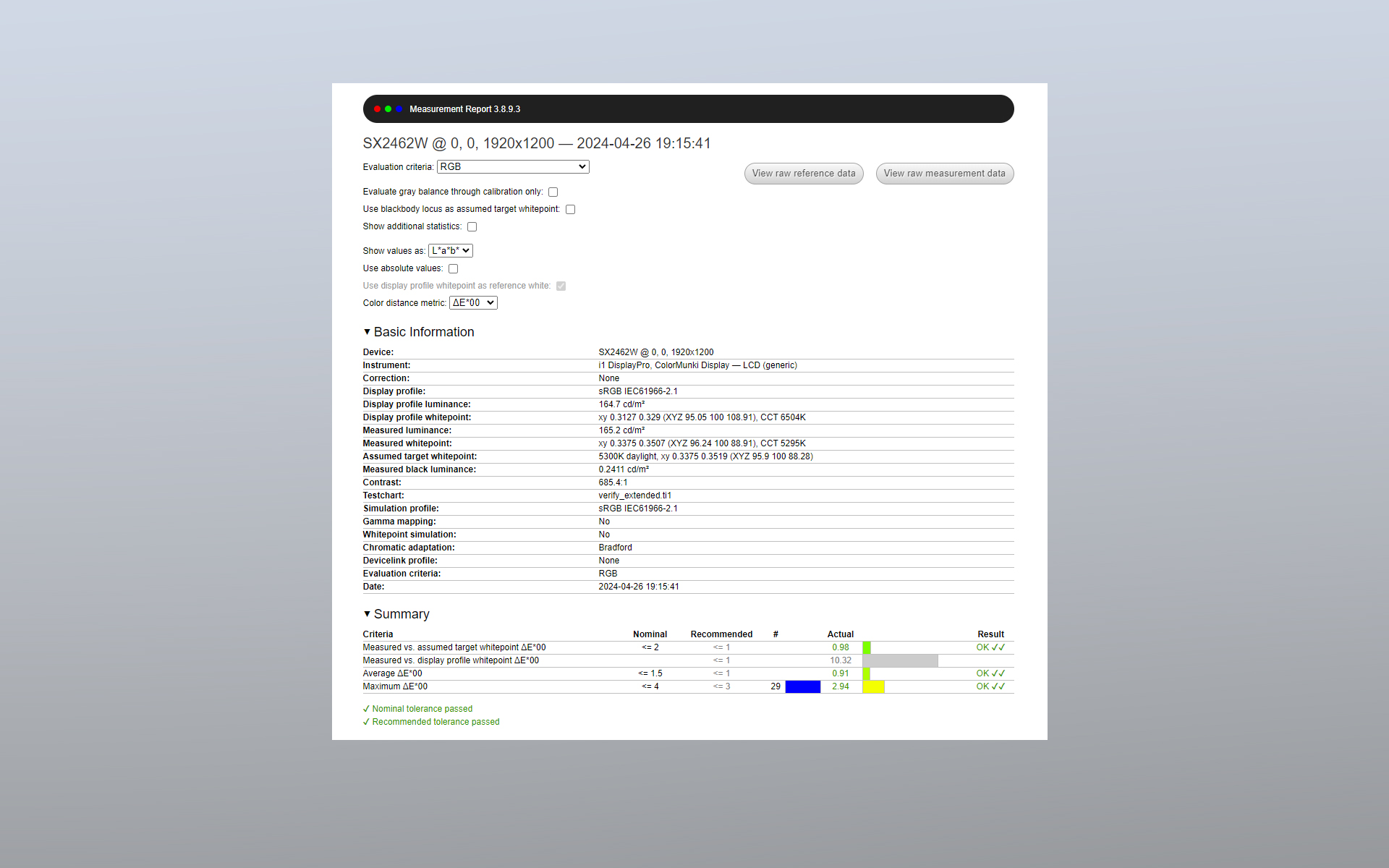Click the blue dot in the report header
This screenshot has height=868, width=1389.
(399, 109)
